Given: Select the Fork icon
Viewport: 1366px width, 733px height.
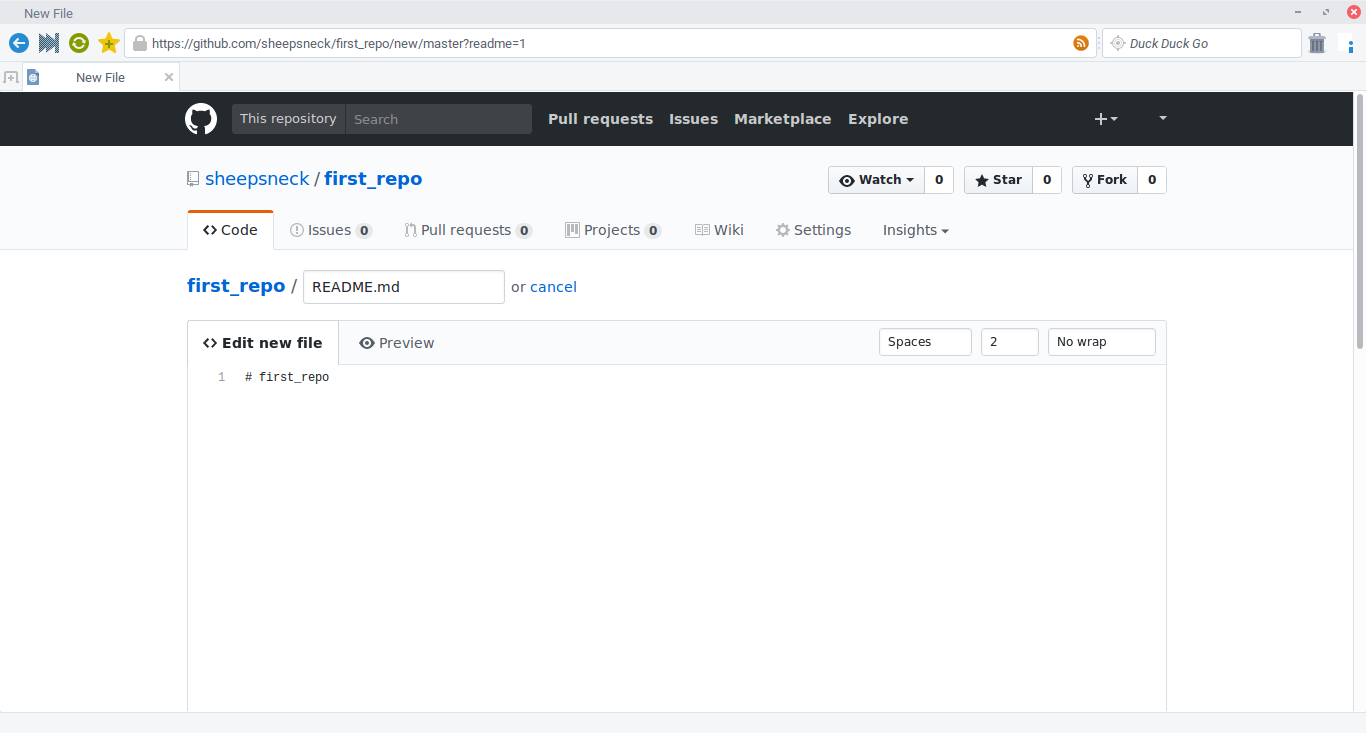Looking at the screenshot, I should [1087, 180].
